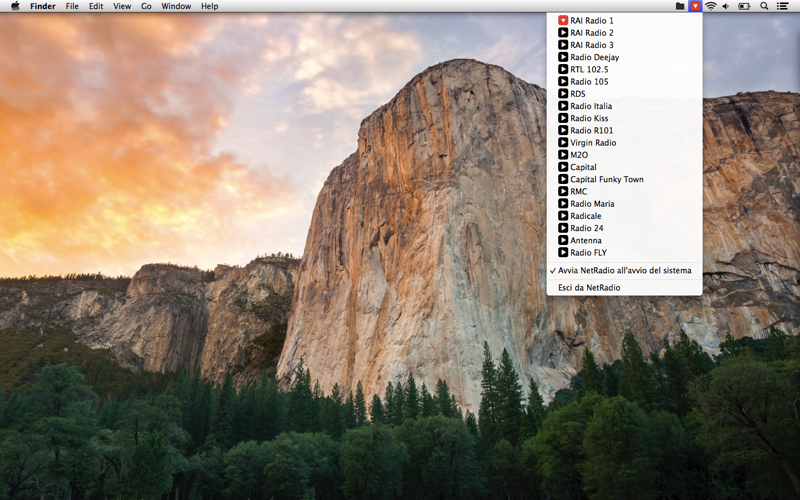The image size is (800, 500).
Task: Click the play icon beside Radio Italia
Action: (x=563, y=106)
